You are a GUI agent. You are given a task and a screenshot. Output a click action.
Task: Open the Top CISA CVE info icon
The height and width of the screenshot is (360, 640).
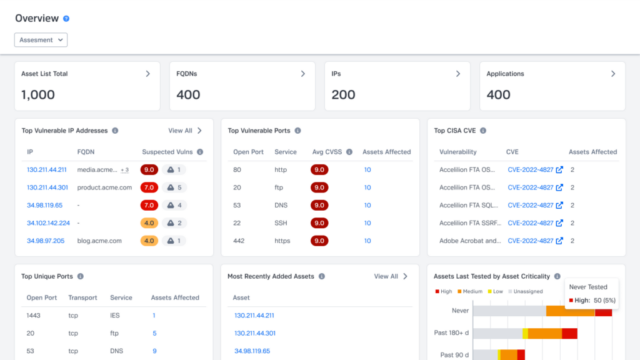483,131
